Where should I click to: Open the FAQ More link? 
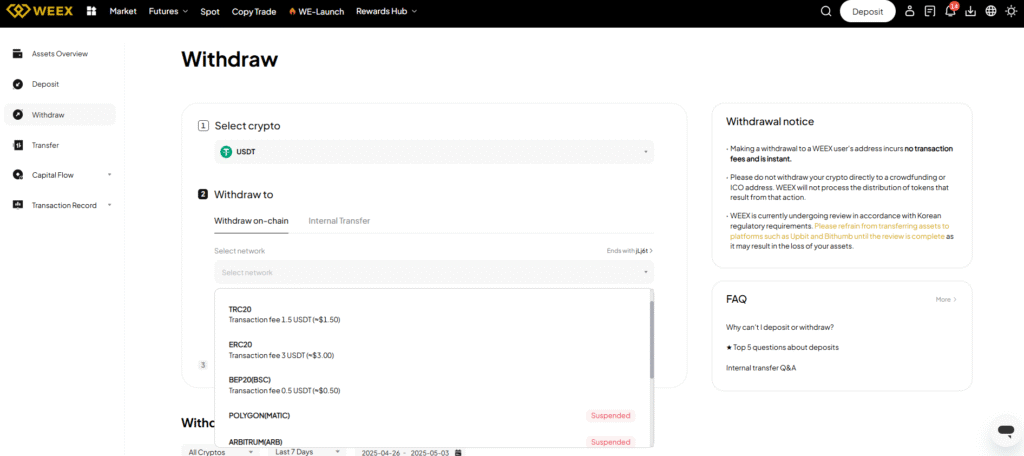click(x=946, y=299)
